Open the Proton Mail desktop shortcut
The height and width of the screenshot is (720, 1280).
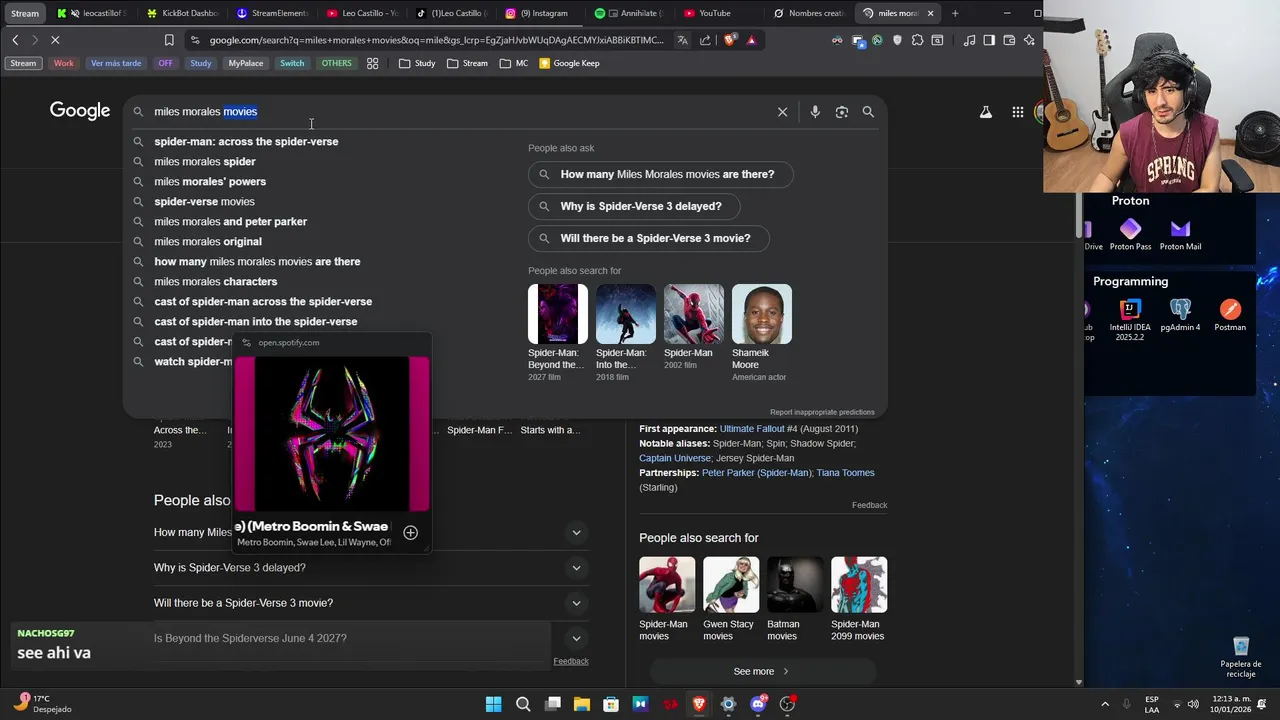click(1180, 236)
